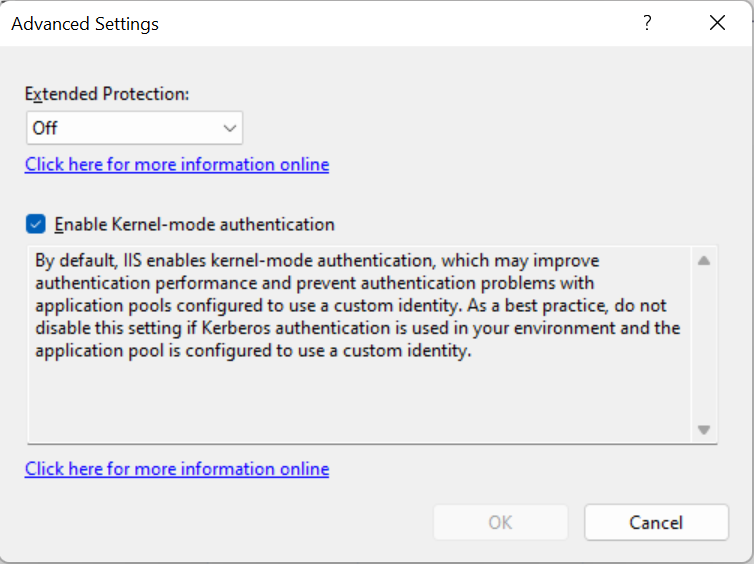754x564 pixels.
Task: Close the Advanced Settings dialog
Action: coord(717,23)
